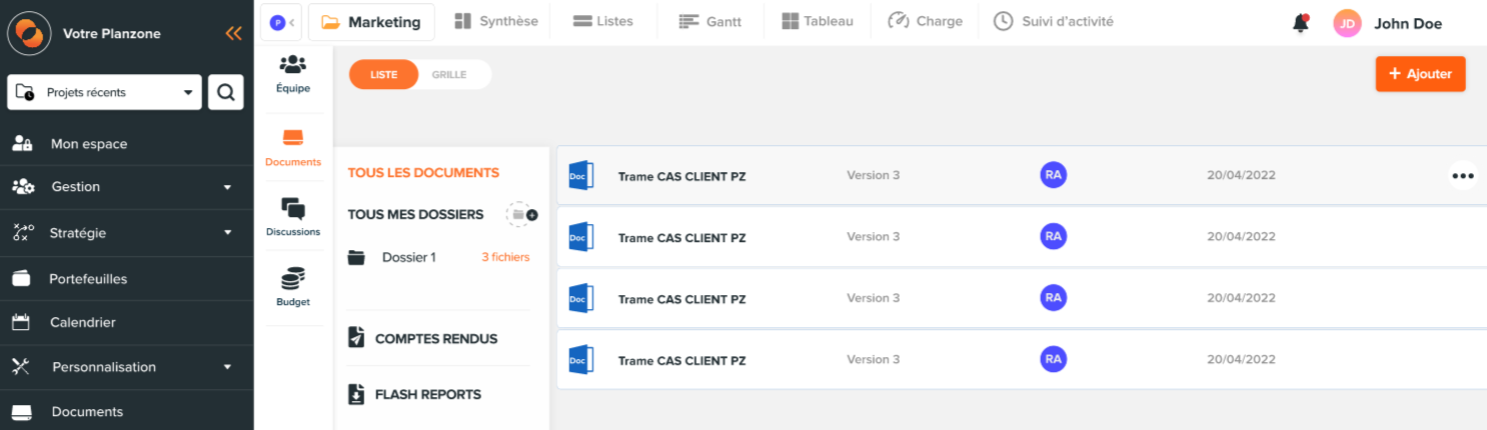Select the Liste view toggle
The image size is (1487, 430).
[x=384, y=75]
